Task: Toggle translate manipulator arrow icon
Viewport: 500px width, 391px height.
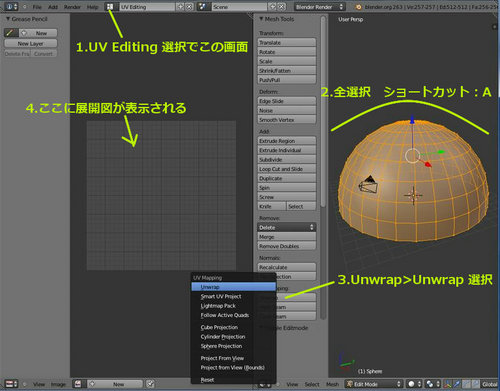Action: (457, 384)
